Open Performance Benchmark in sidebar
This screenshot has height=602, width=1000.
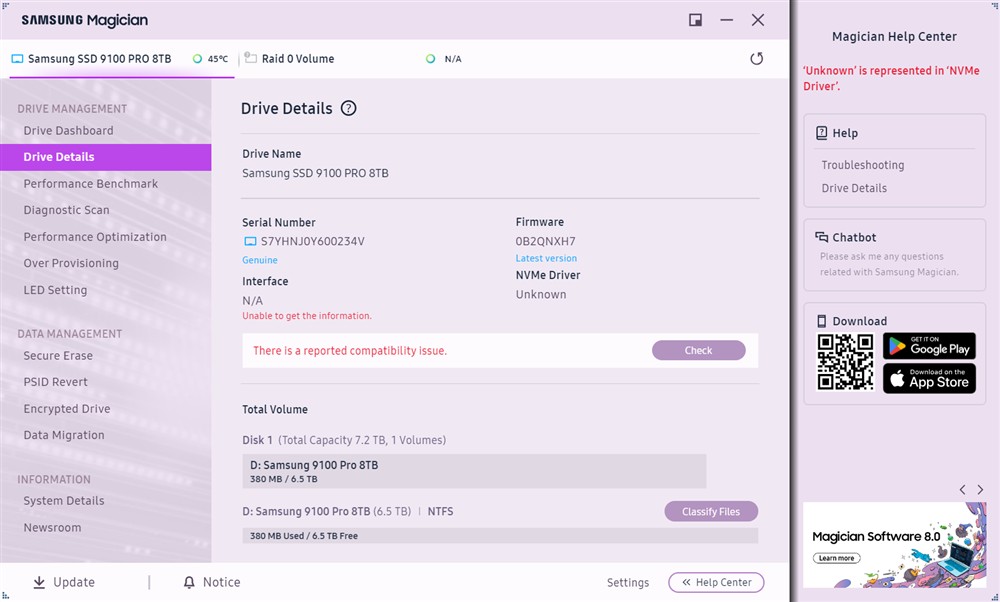(91, 184)
